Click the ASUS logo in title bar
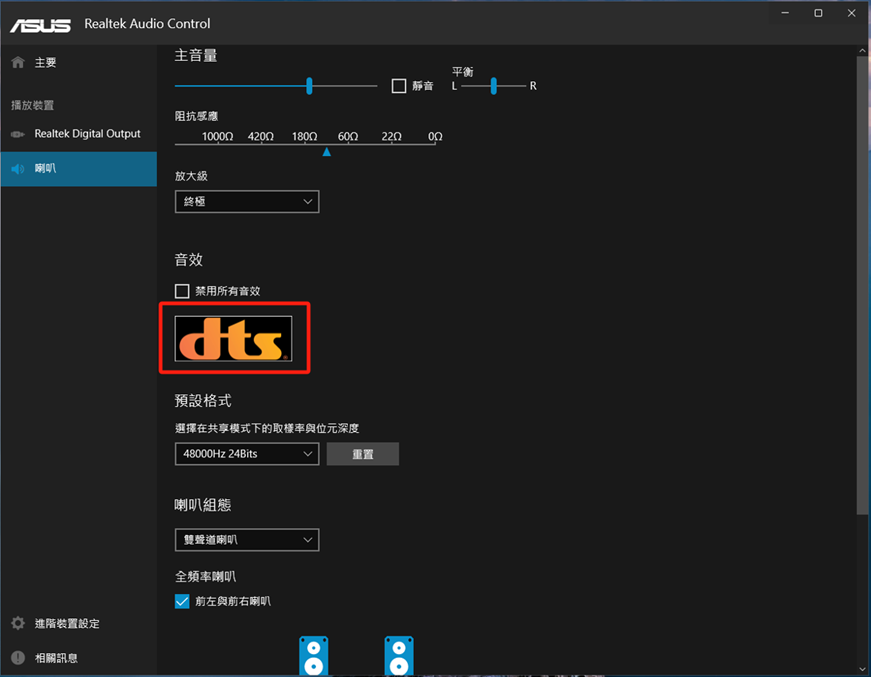This screenshot has height=677, width=871. (41, 25)
